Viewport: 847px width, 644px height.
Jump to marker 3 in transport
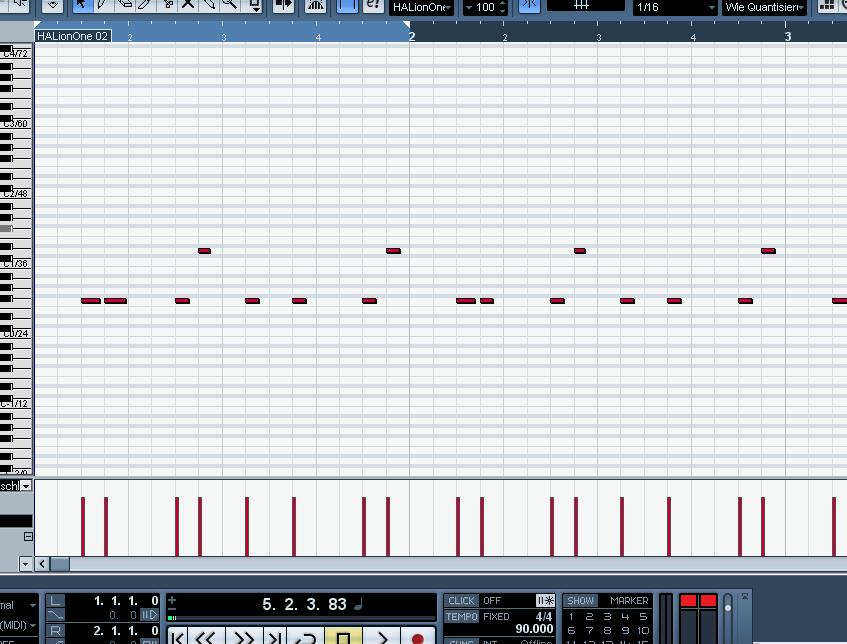point(607,617)
